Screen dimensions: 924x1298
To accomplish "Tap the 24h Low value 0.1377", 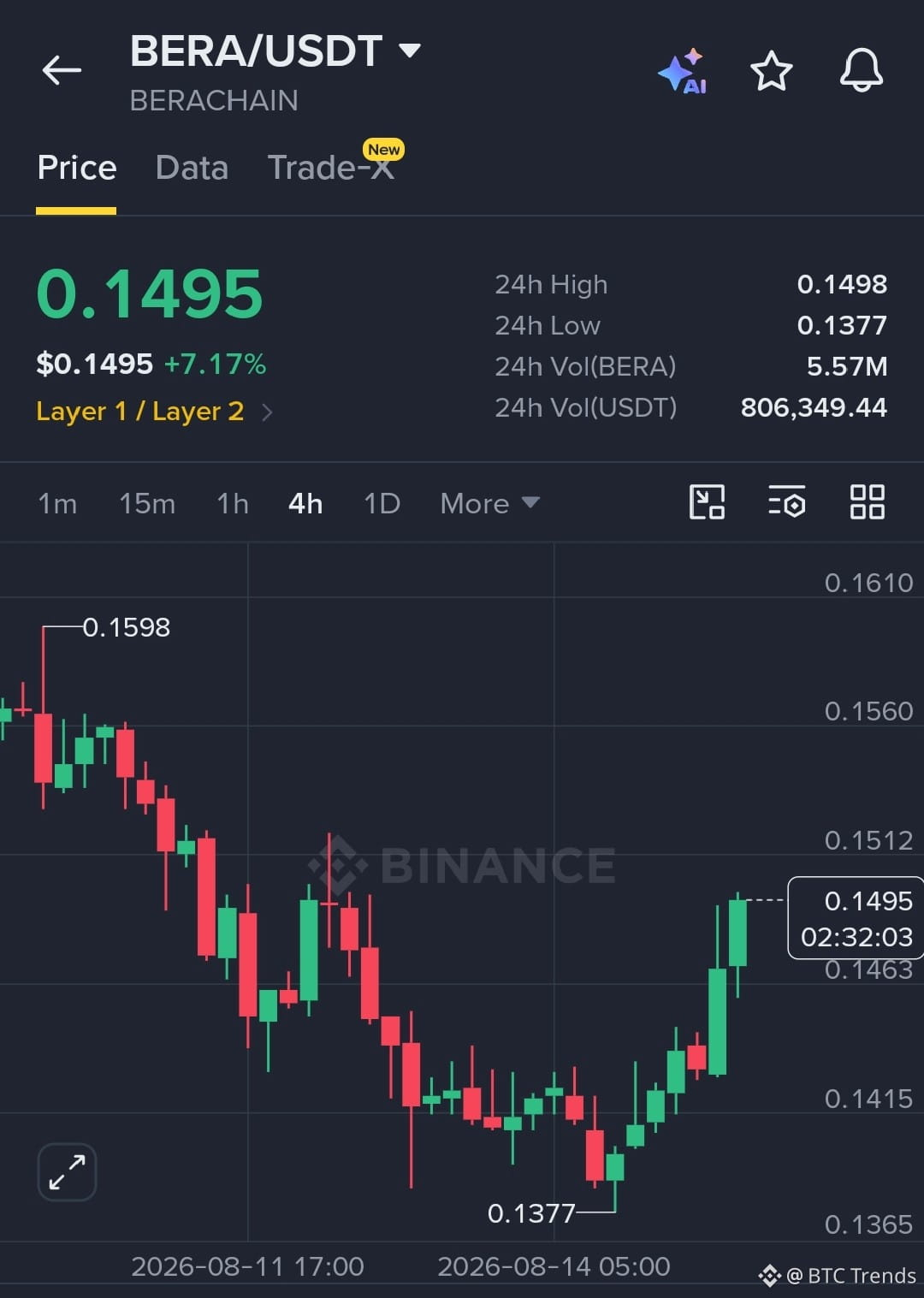I will 842,325.
